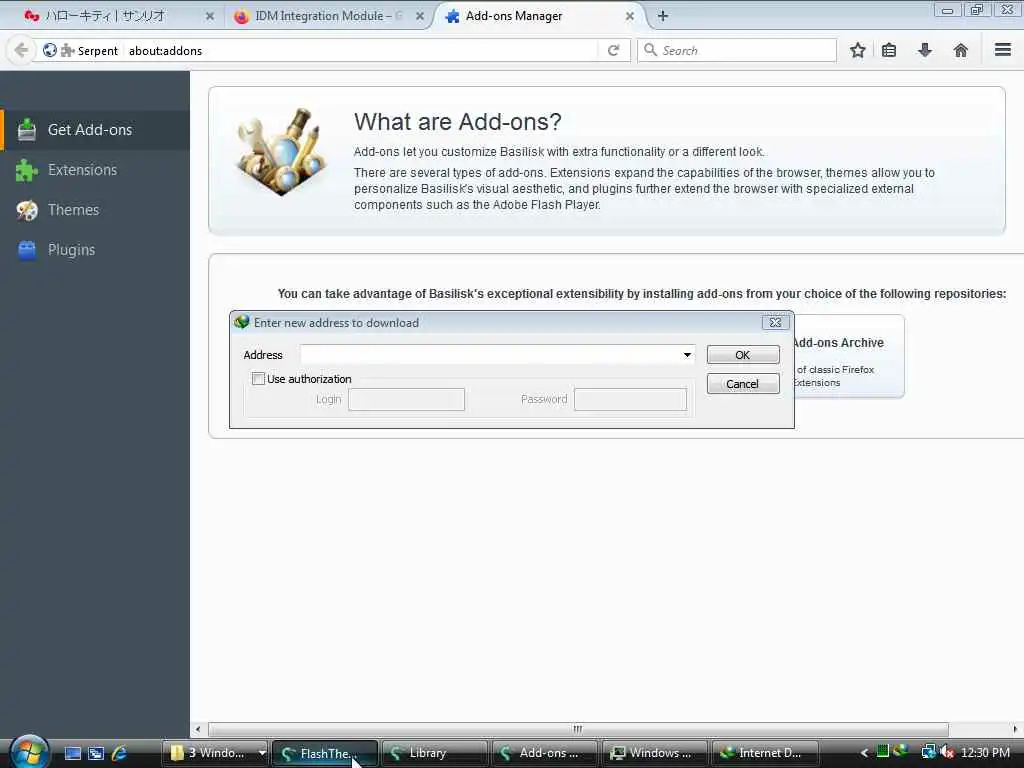This screenshot has height=768, width=1024.
Task: Click the 12:30 PM clock
Action: pos(985,753)
